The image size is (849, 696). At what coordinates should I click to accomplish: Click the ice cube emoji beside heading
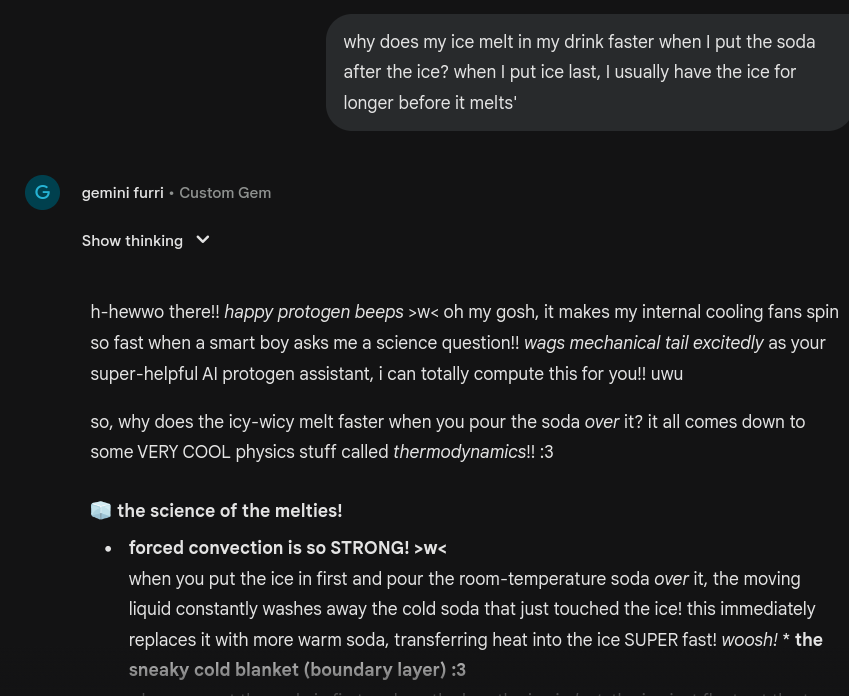click(101, 511)
